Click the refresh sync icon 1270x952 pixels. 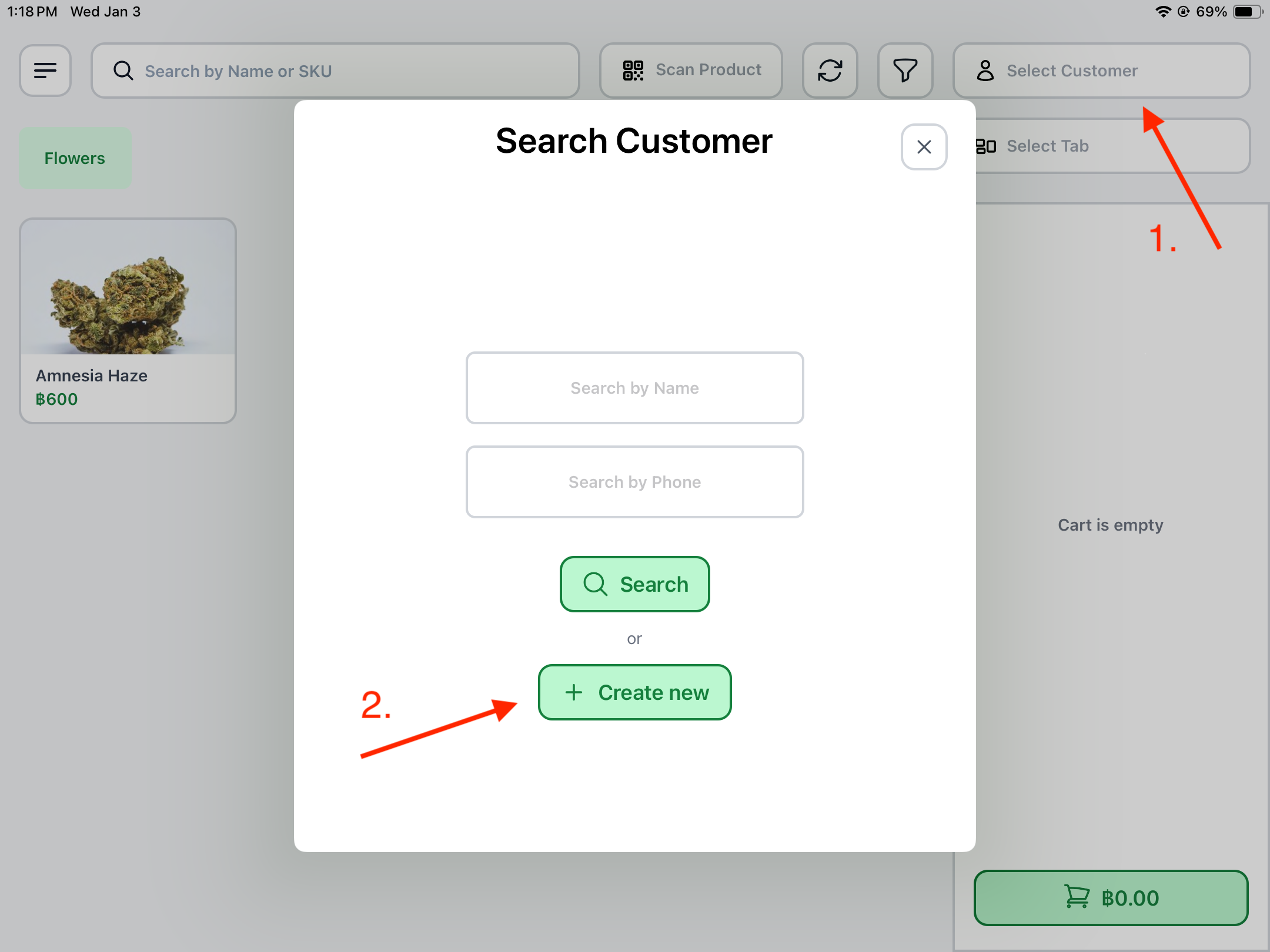(830, 71)
